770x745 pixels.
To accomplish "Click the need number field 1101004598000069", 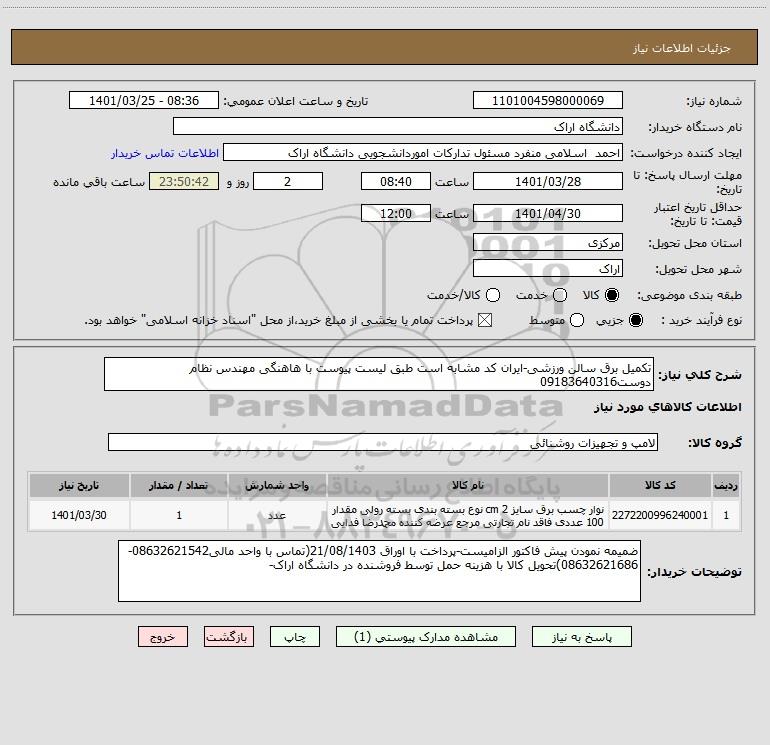I will click(x=548, y=101).
